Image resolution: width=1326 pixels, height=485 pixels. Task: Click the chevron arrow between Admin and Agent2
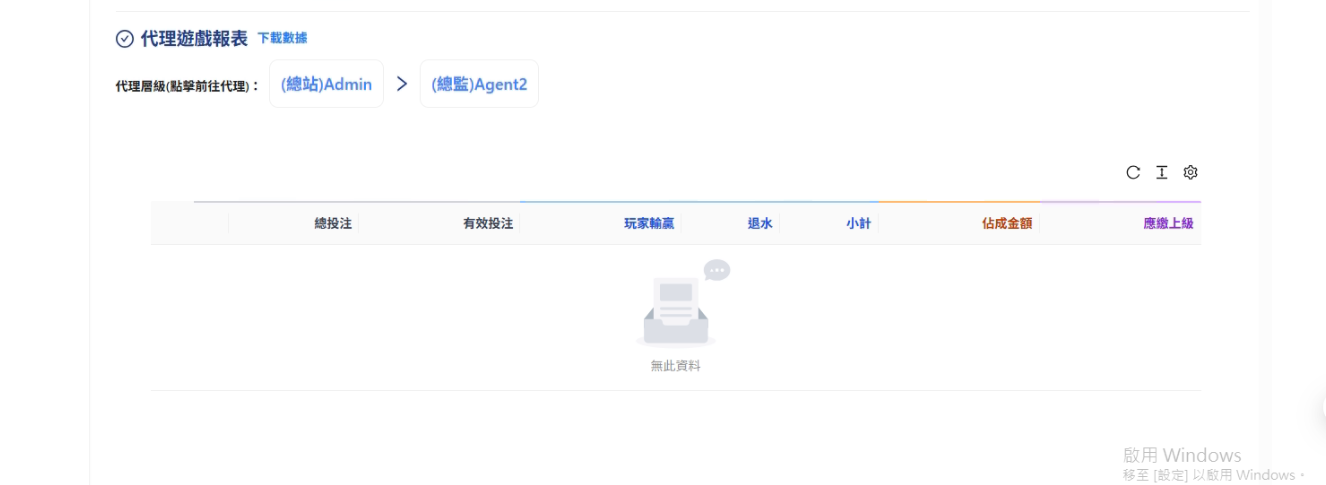click(x=402, y=84)
